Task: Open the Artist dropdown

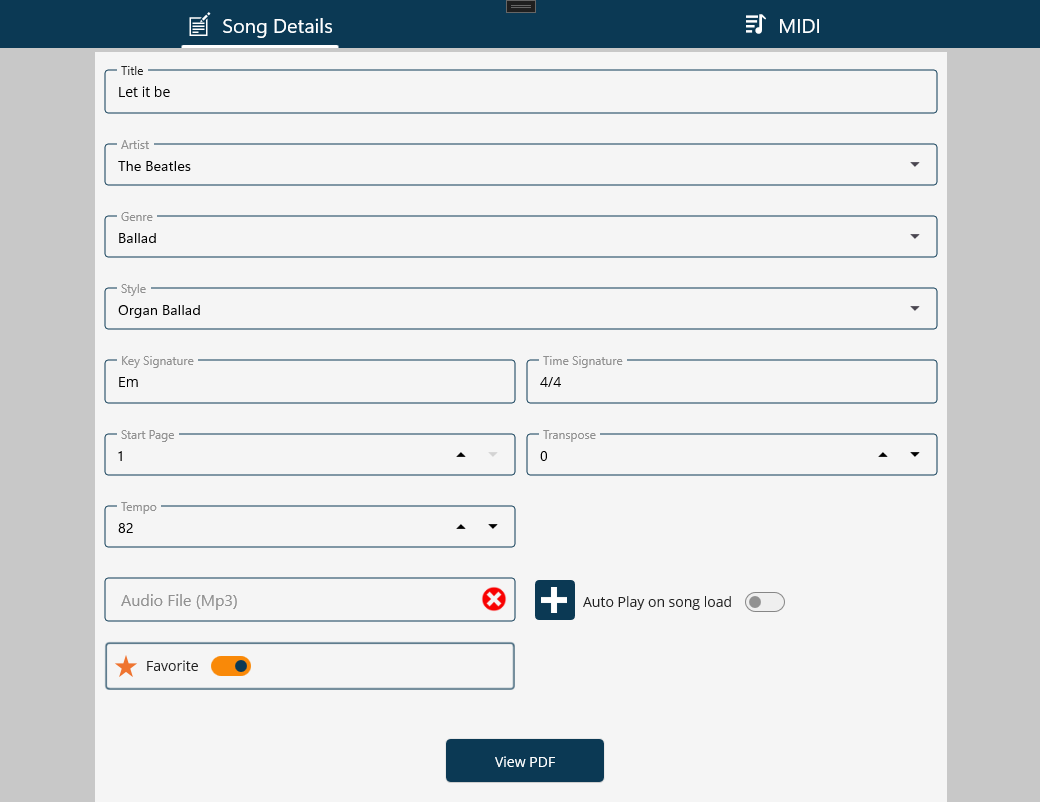Action: tap(915, 165)
